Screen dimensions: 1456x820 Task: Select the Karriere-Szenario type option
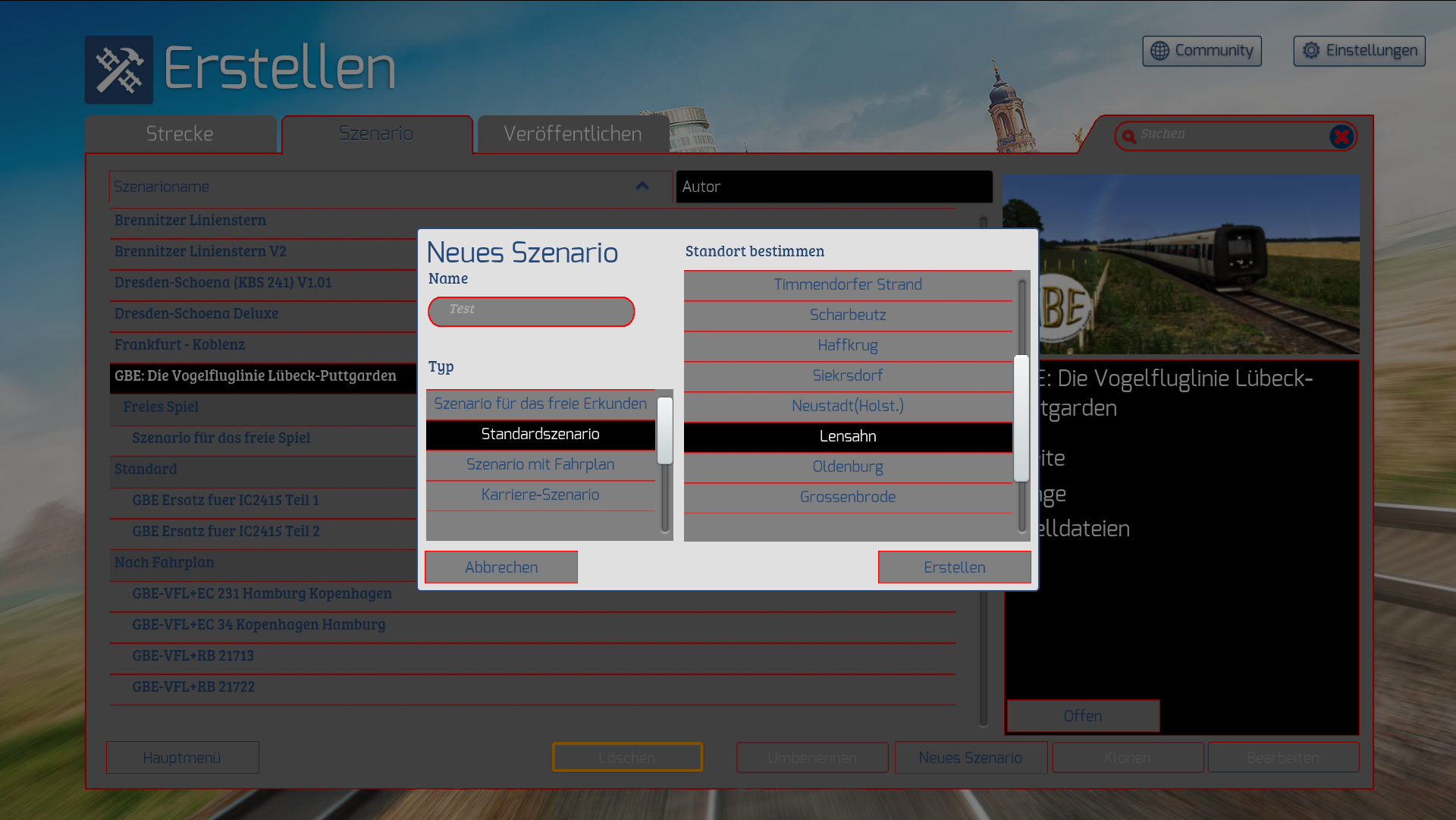click(x=540, y=495)
